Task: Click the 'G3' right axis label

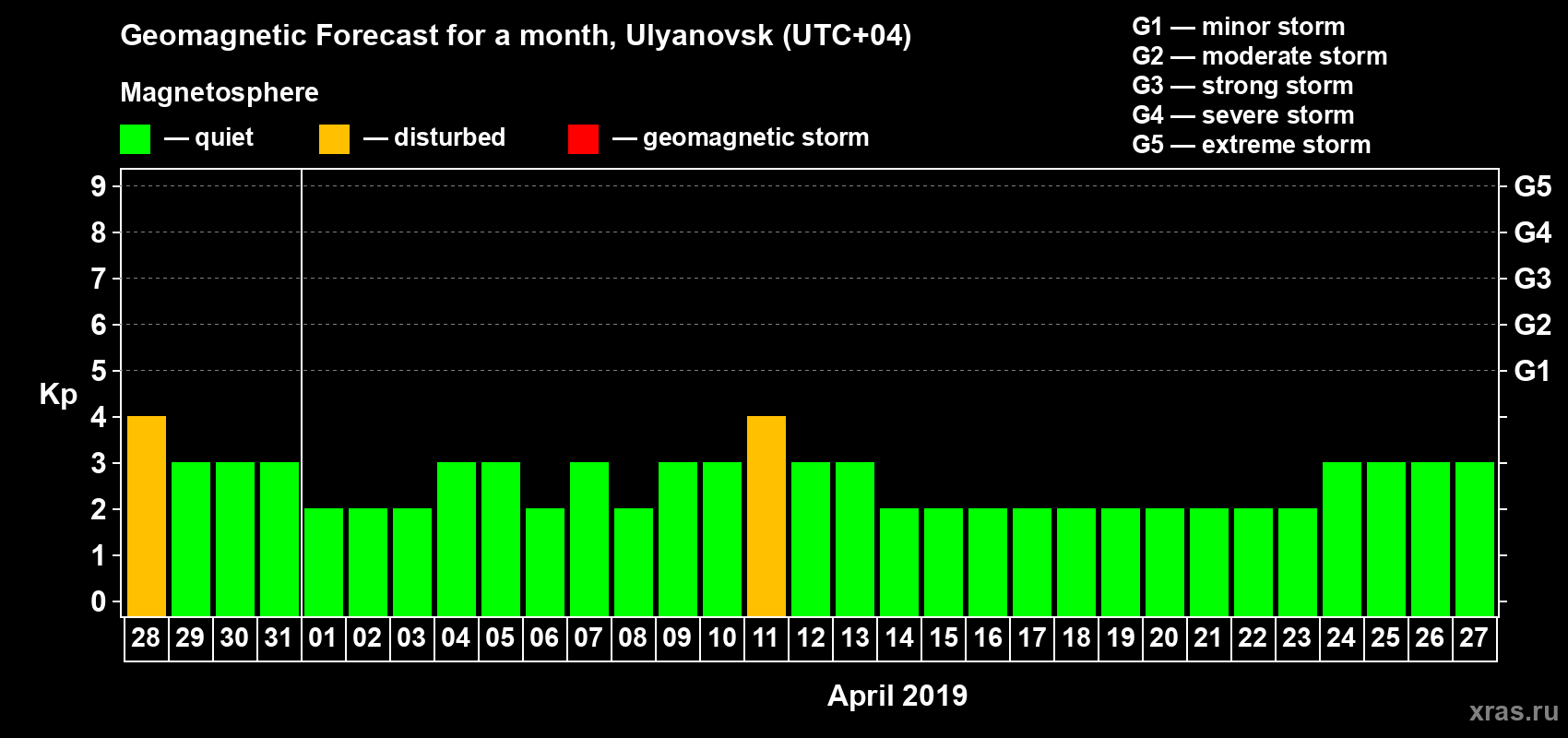Action: point(1533,279)
